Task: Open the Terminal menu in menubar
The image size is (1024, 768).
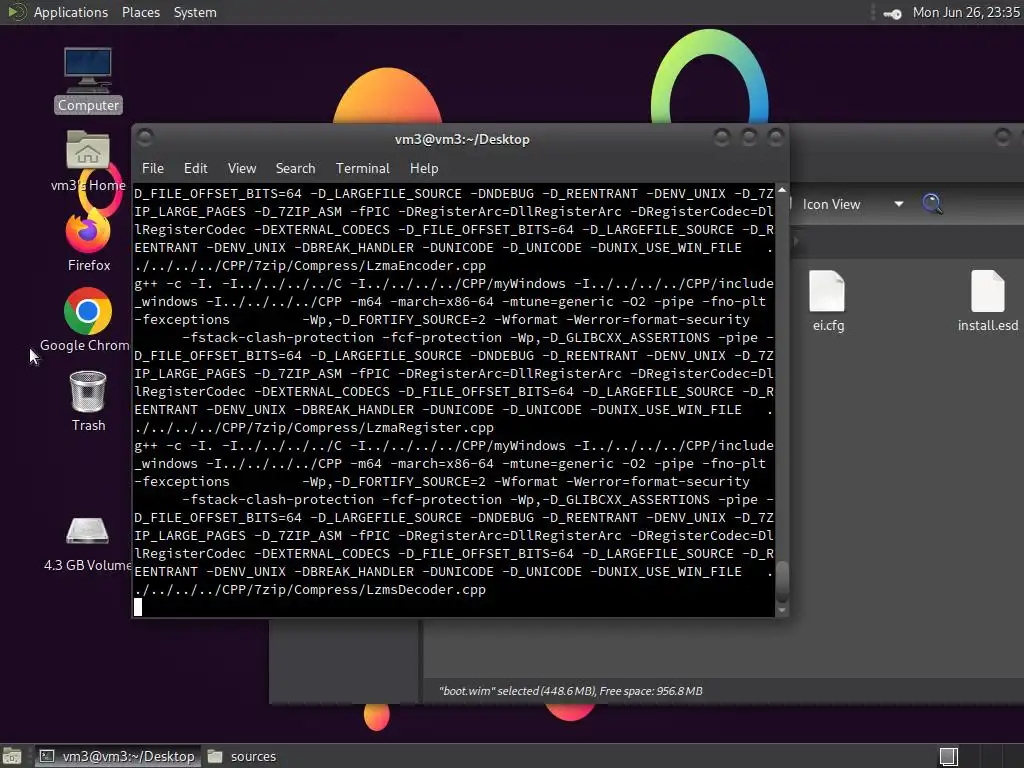Action: tap(362, 168)
